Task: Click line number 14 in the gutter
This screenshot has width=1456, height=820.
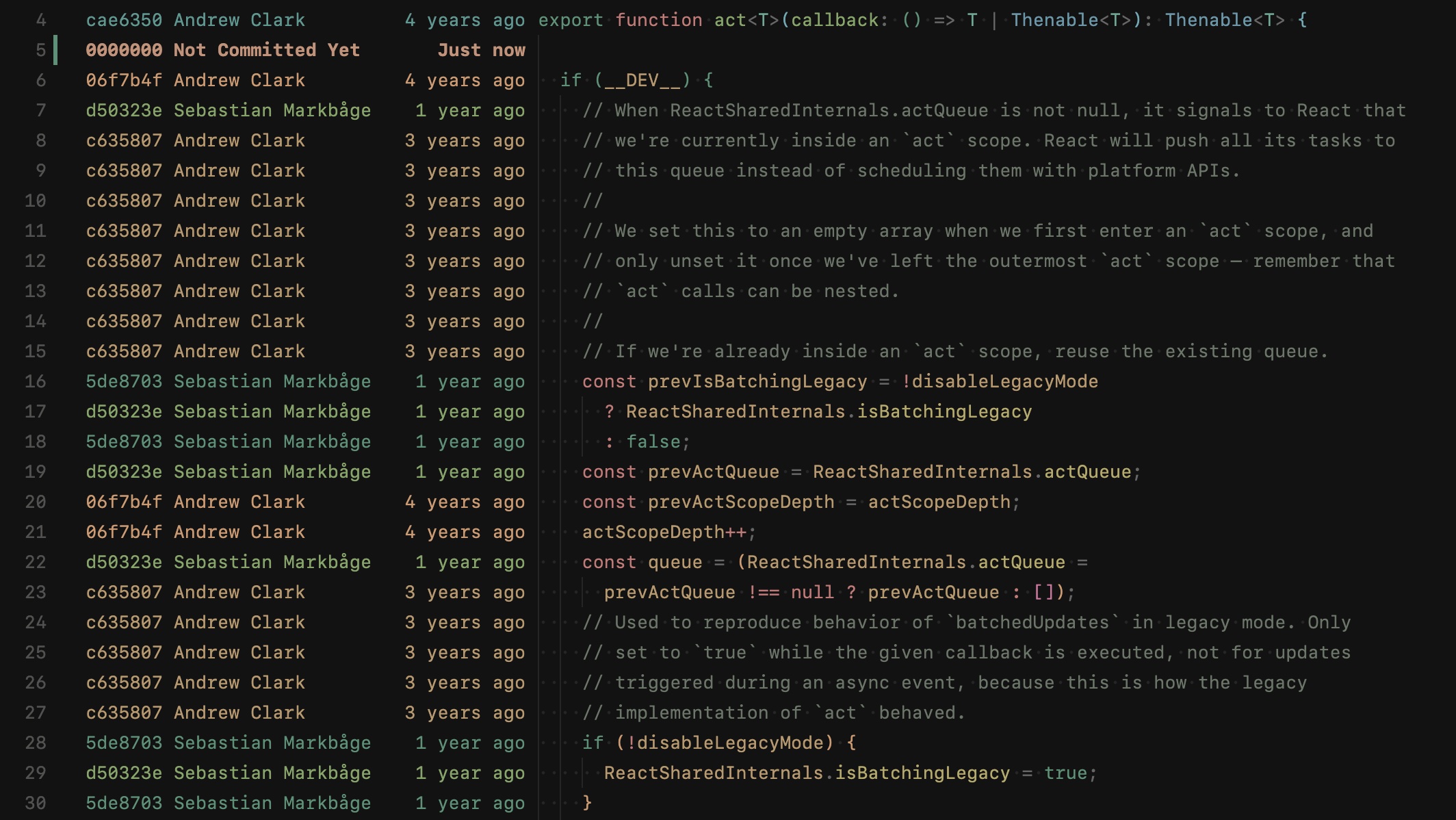Action: click(x=36, y=321)
